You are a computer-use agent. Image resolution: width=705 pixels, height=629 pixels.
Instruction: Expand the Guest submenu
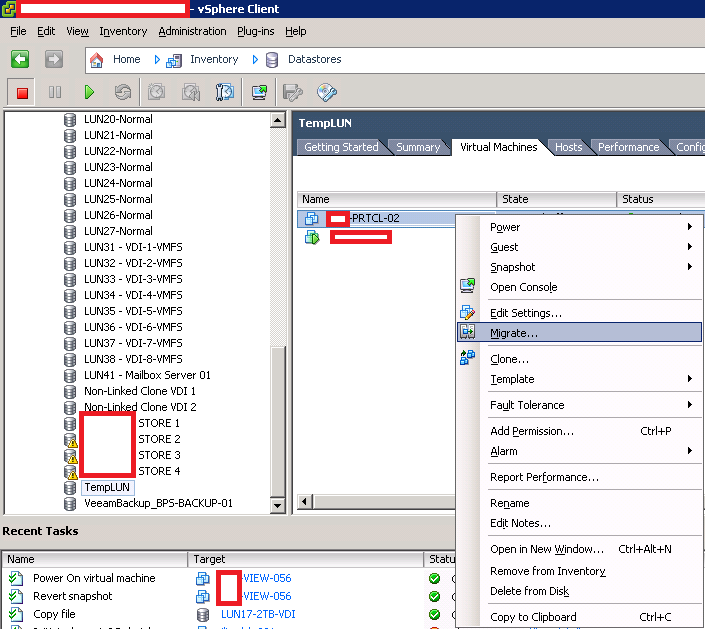[689, 246]
